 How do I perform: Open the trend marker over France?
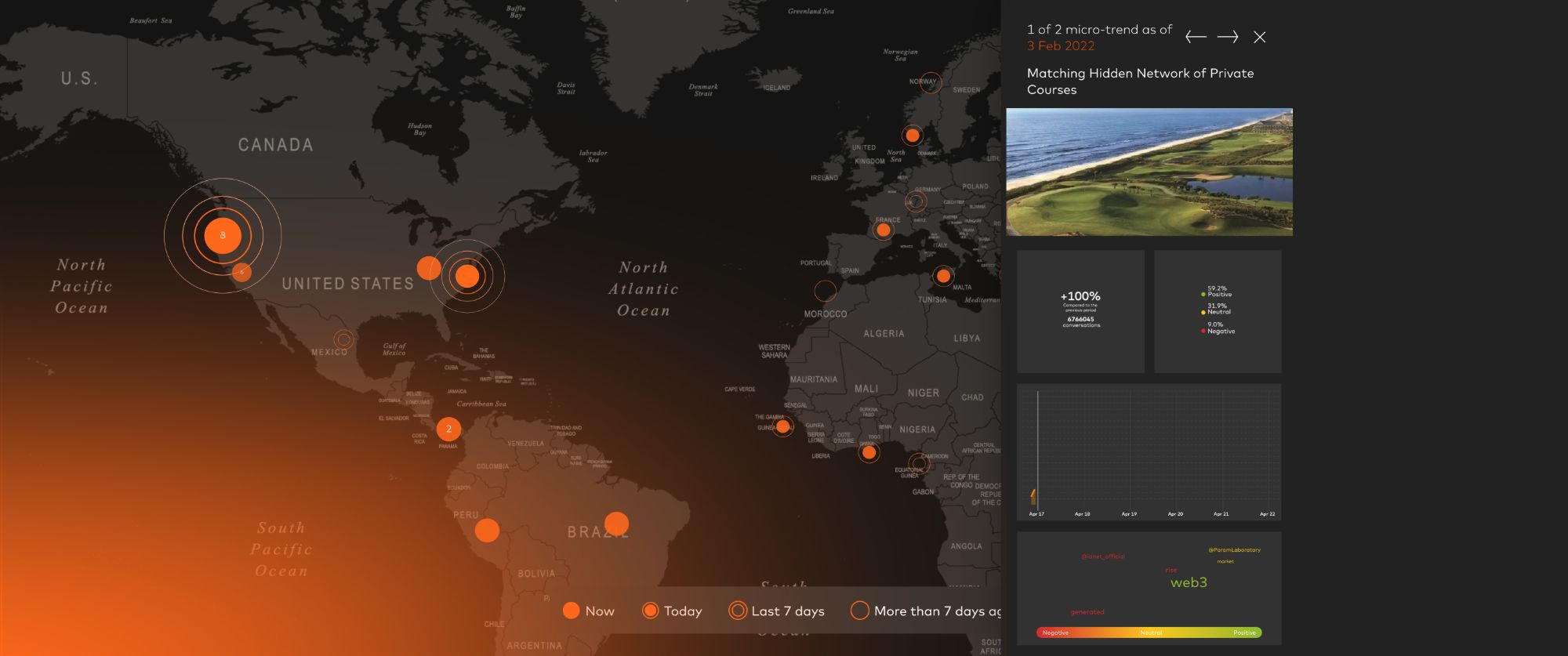tap(884, 230)
